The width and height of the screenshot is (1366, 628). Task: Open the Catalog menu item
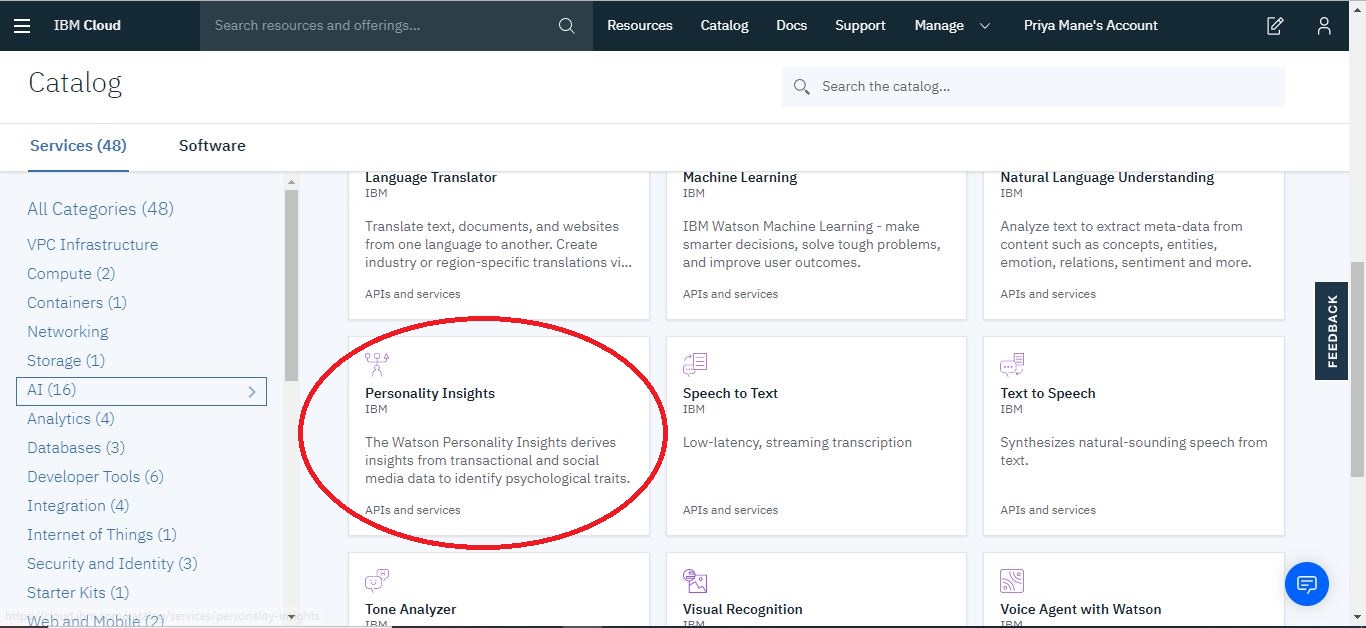click(x=724, y=25)
